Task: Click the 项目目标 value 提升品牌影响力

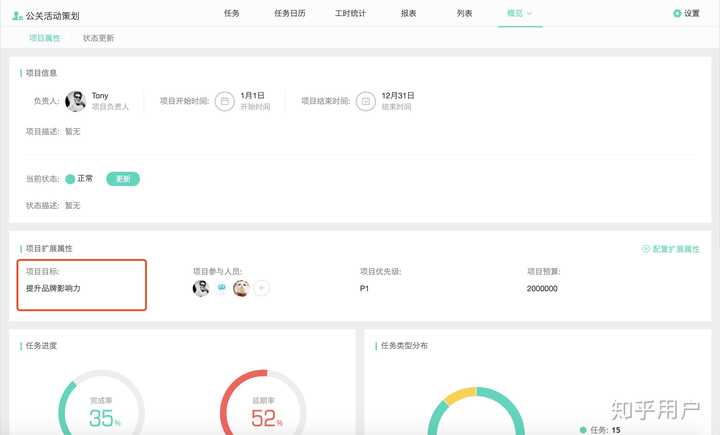Action: (x=53, y=288)
